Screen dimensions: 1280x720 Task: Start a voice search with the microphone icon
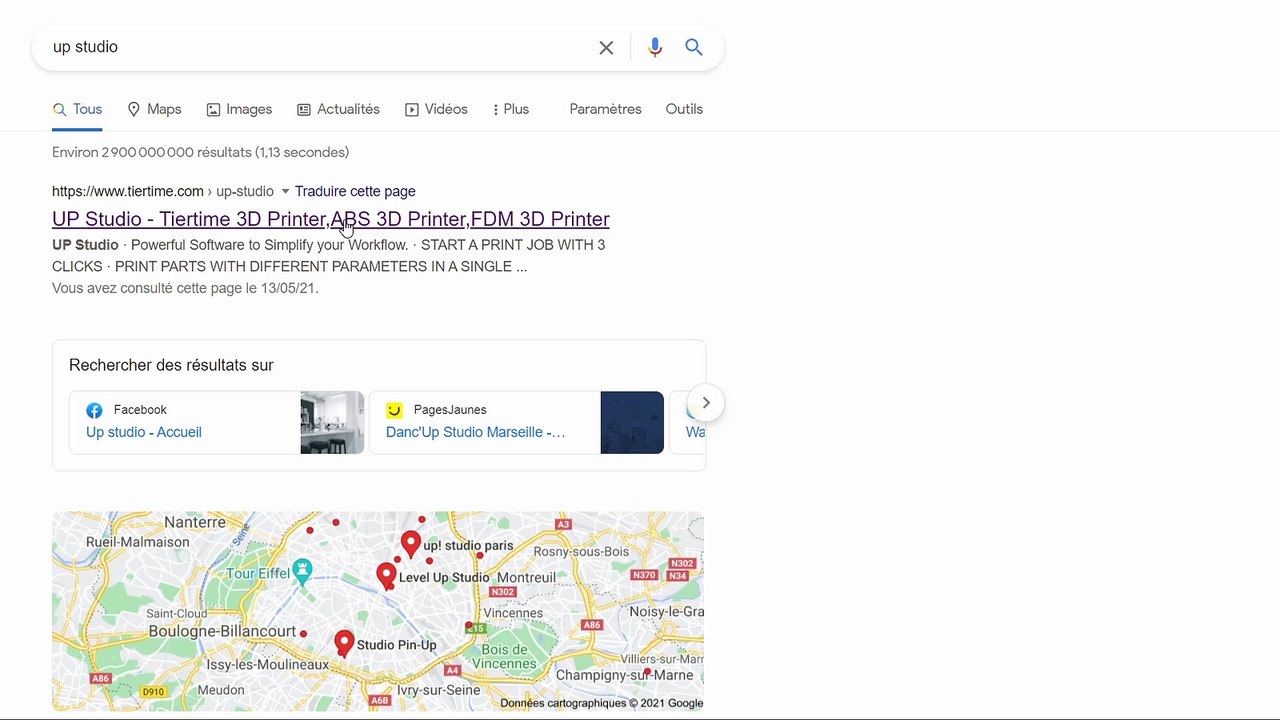click(655, 48)
